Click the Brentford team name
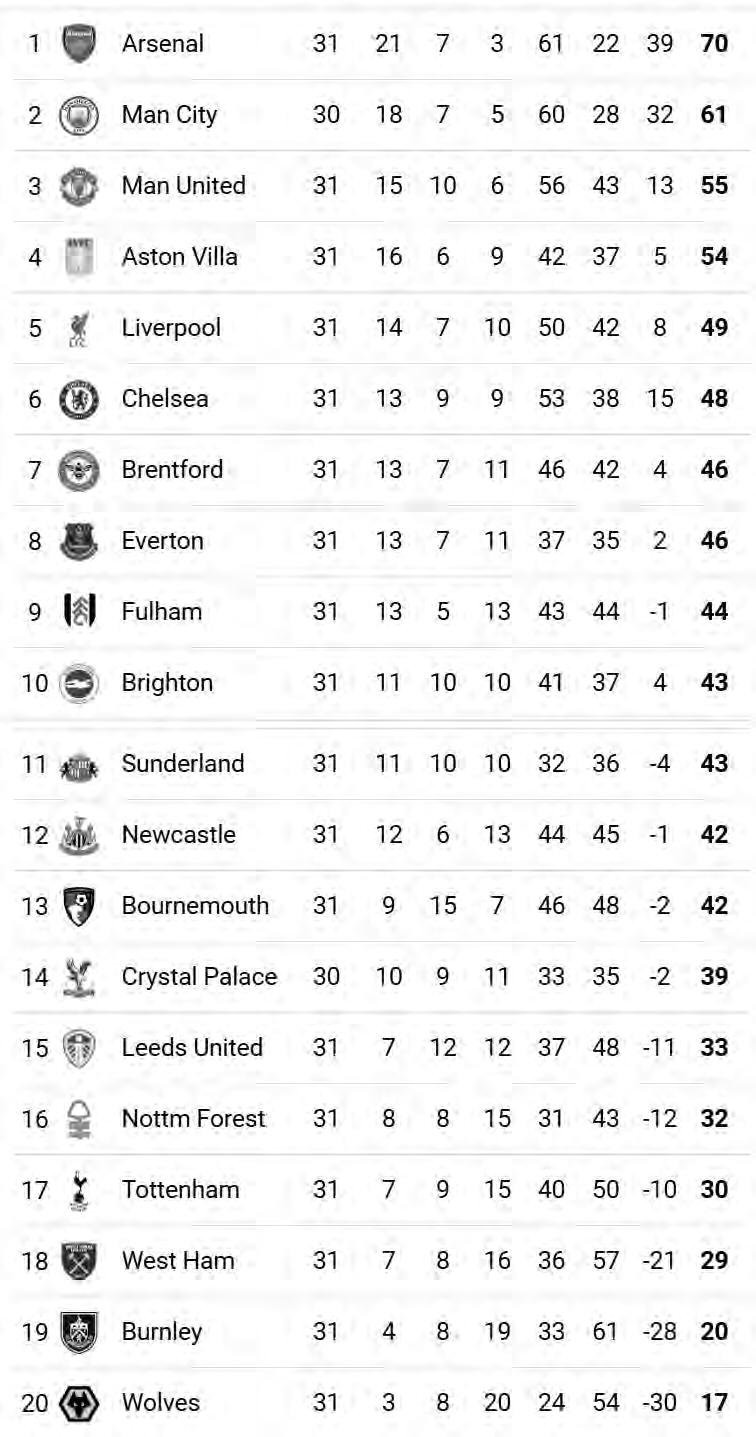756x1437 pixels. pos(172,470)
